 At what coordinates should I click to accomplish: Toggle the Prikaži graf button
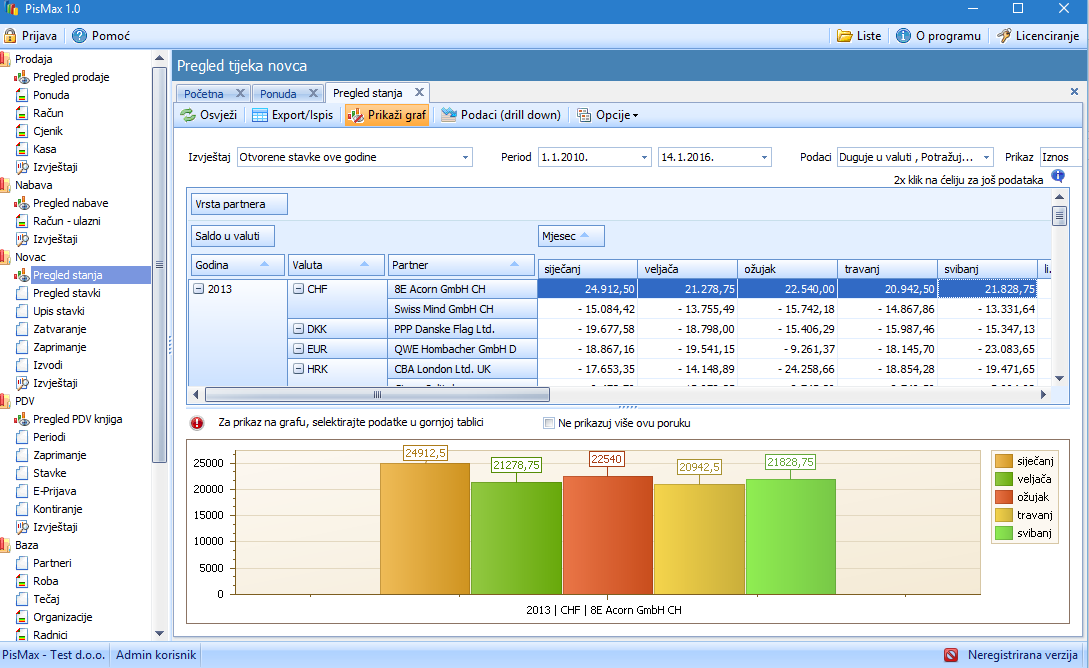pyautogui.click(x=387, y=115)
